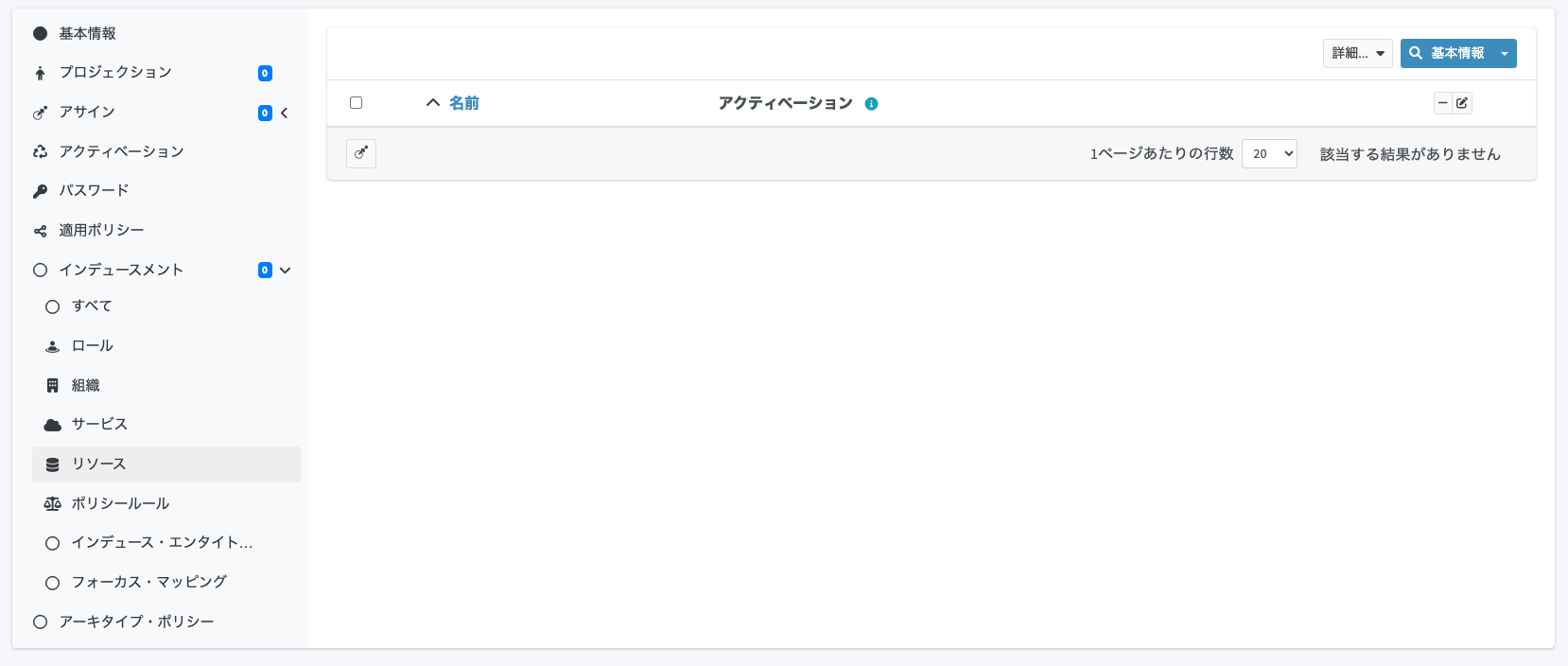Select the リソース submenu item

pyautogui.click(x=166, y=464)
